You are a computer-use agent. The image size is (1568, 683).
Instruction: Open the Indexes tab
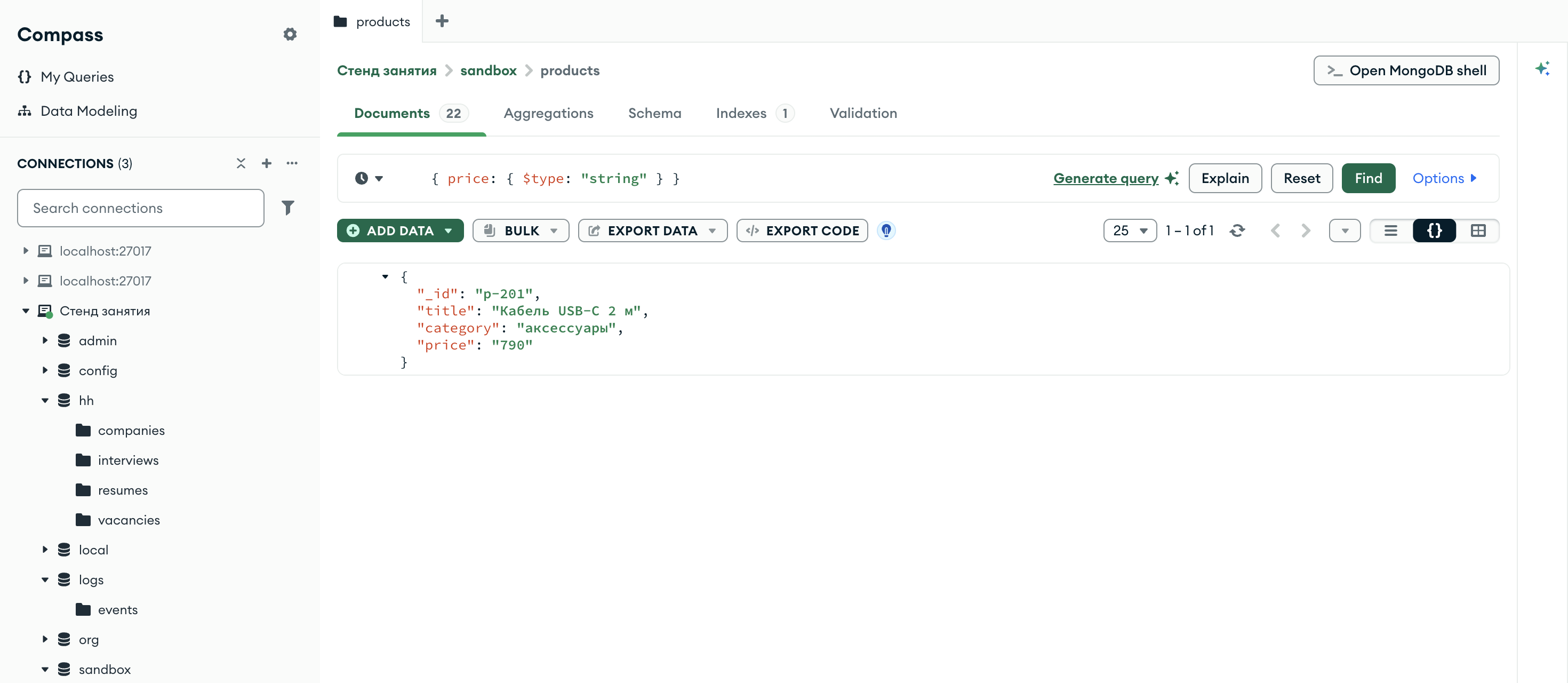(x=755, y=113)
